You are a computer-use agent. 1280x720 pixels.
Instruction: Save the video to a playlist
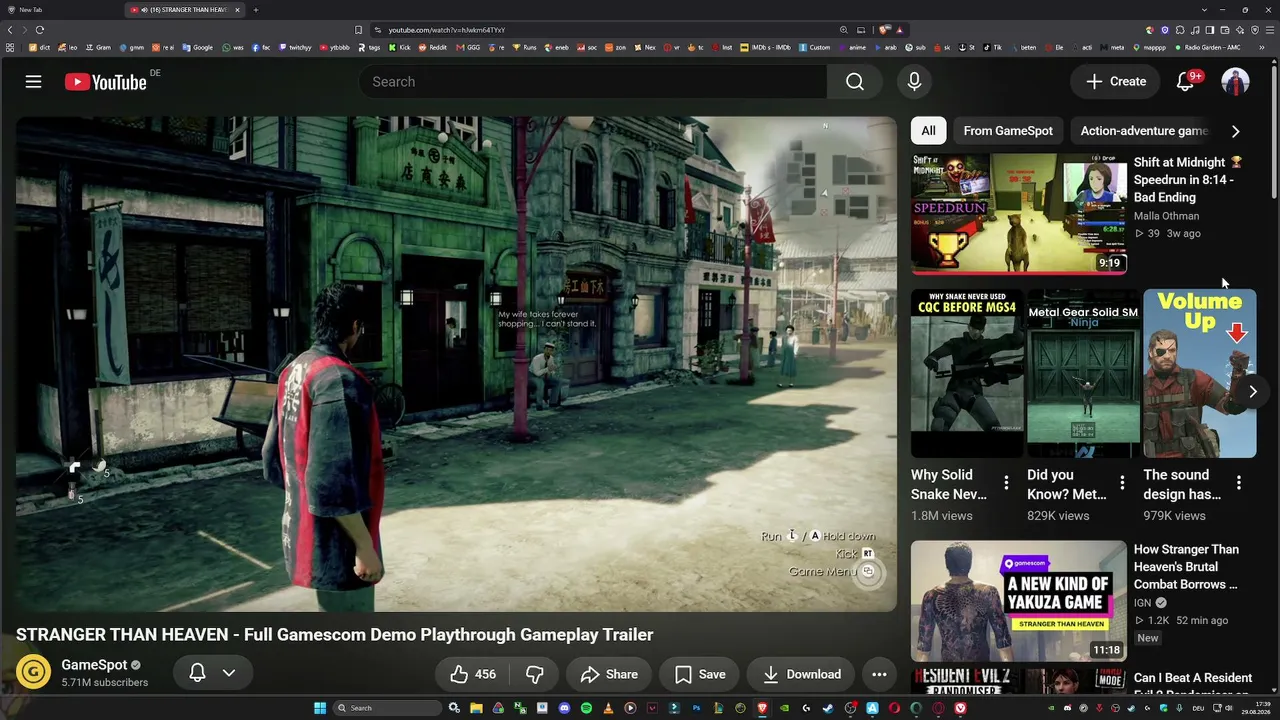(700, 674)
